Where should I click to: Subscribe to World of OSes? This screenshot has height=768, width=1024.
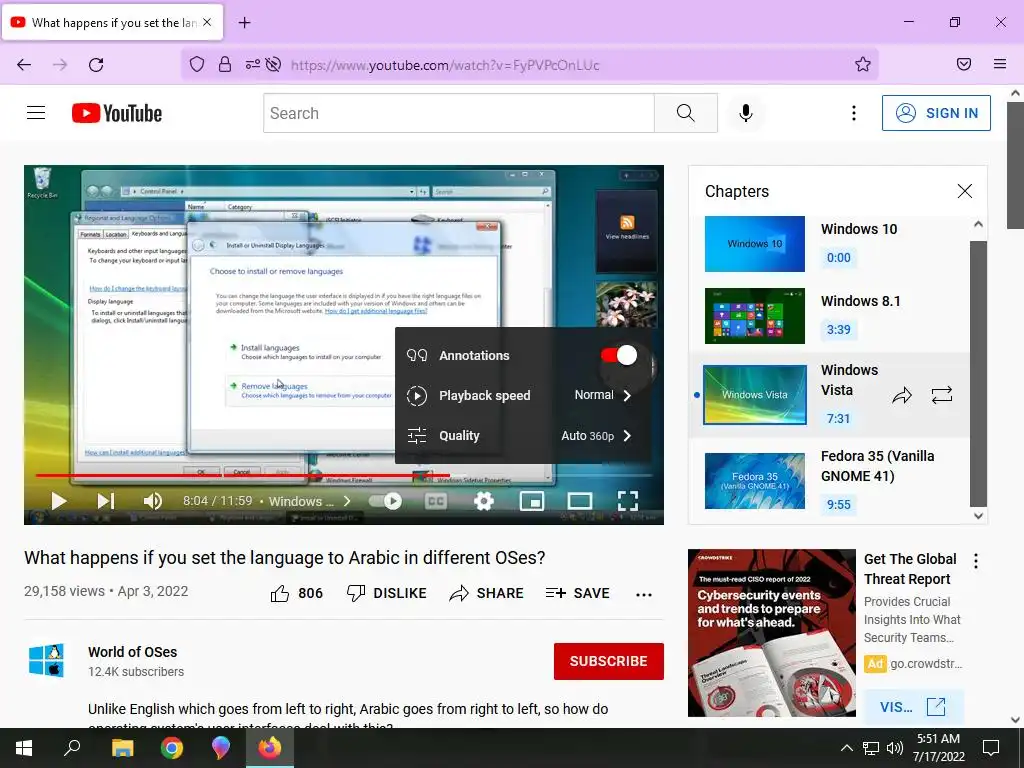[609, 661]
